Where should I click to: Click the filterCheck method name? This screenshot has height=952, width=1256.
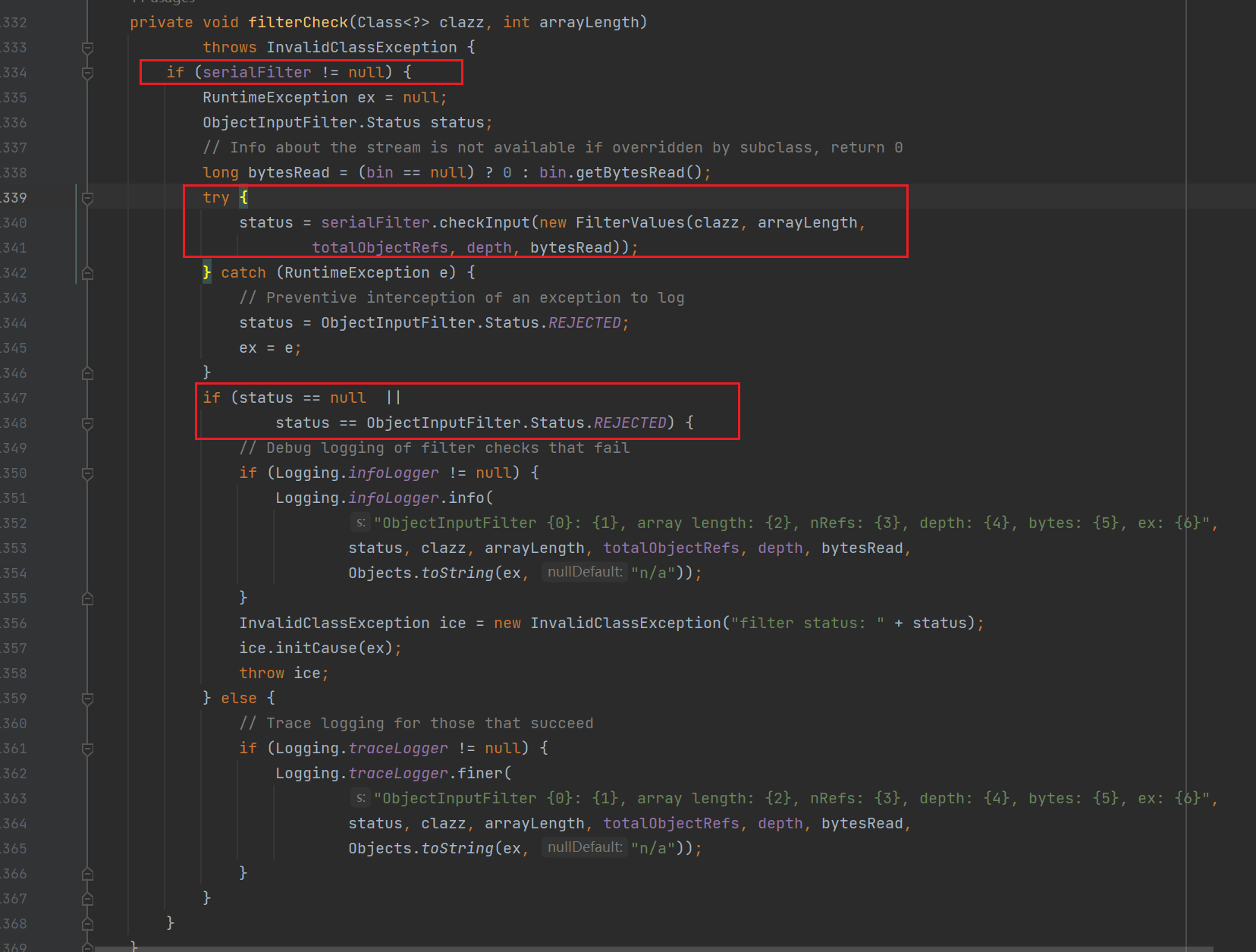(298, 23)
